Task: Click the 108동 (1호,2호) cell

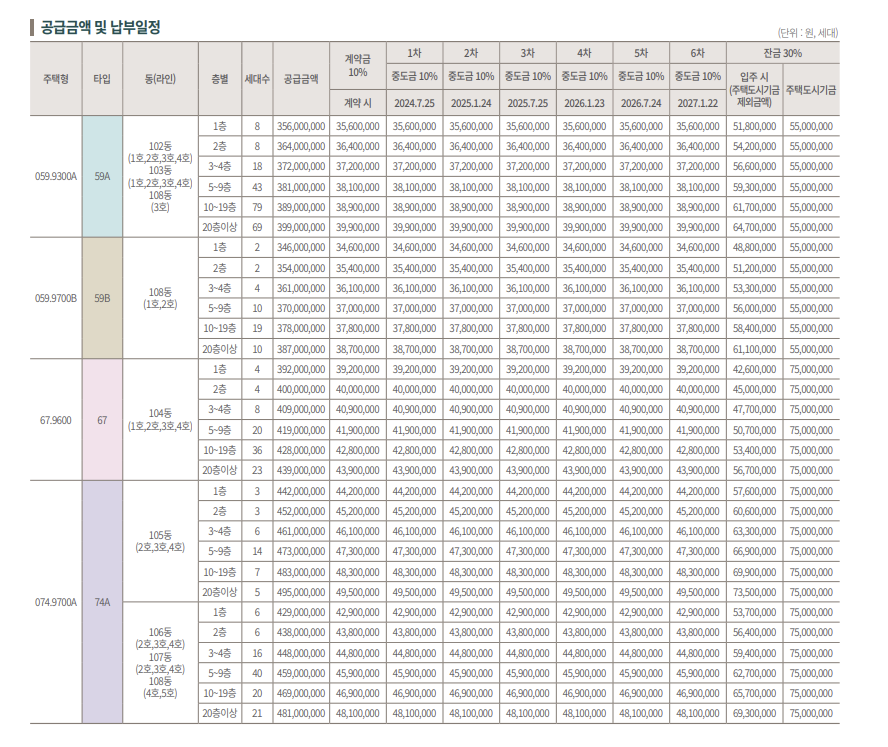Action: tap(160, 298)
